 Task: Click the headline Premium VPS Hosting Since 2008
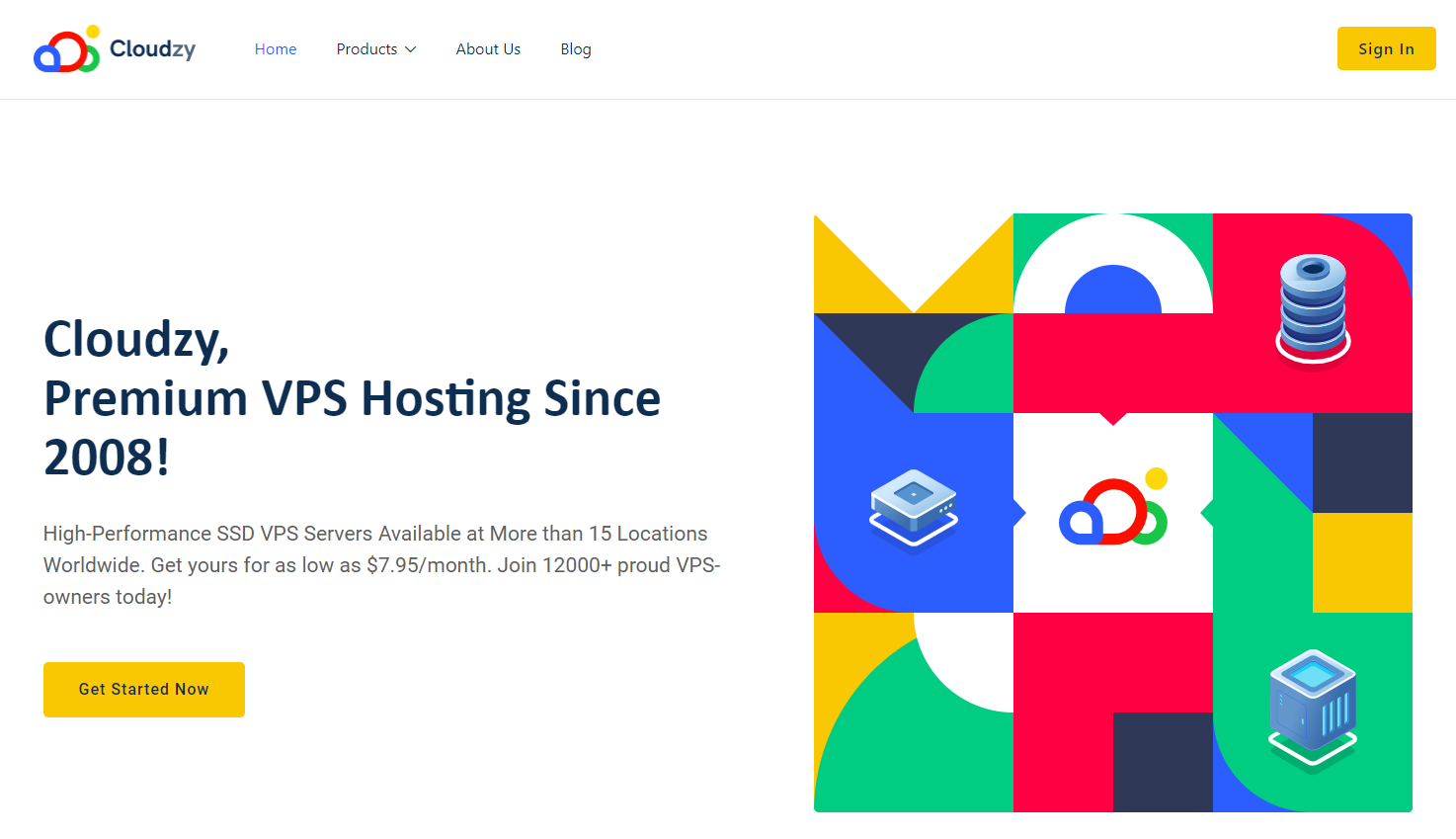[x=352, y=398]
